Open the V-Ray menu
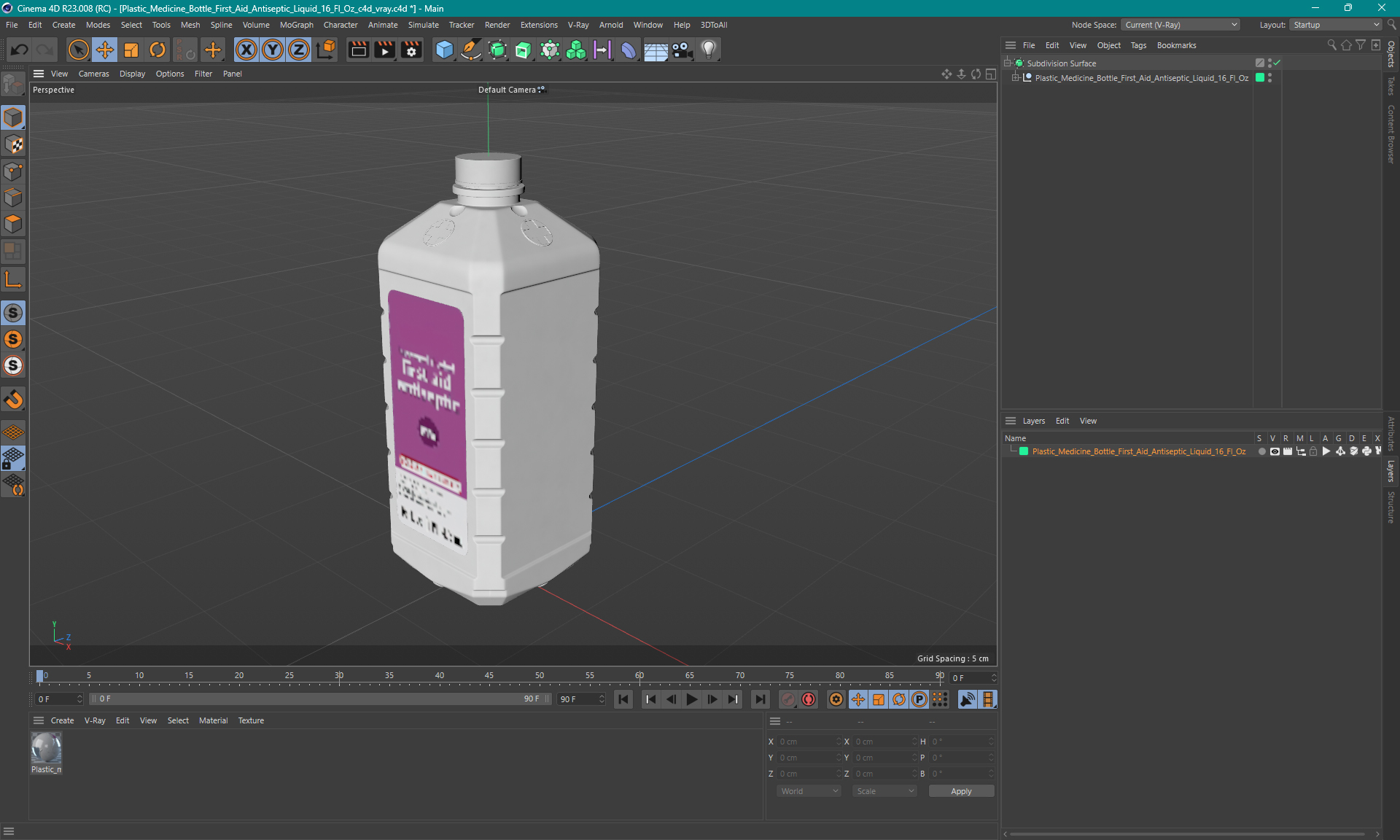Viewport: 1400px width, 840px height. (x=577, y=25)
